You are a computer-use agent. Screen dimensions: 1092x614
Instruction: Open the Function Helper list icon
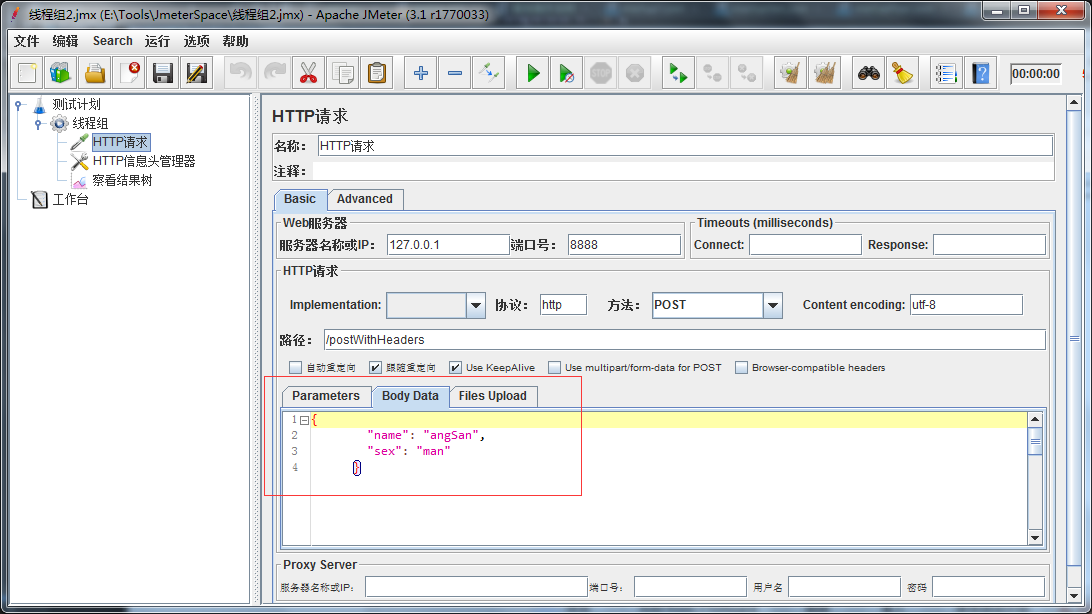(x=946, y=73)
